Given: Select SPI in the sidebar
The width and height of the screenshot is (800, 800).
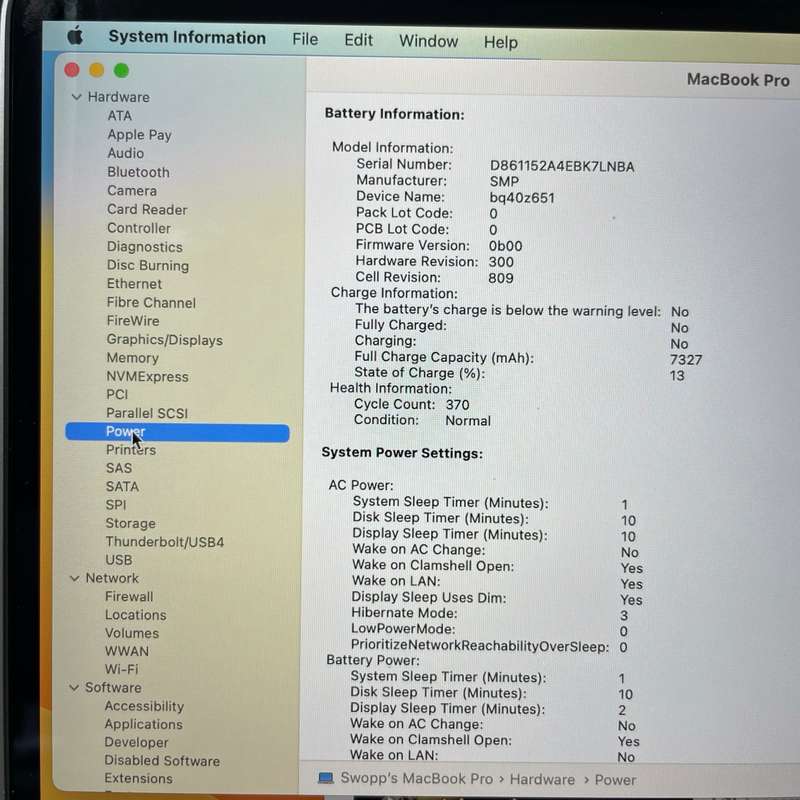Looking at the screenshot, I should coord(115,505).
